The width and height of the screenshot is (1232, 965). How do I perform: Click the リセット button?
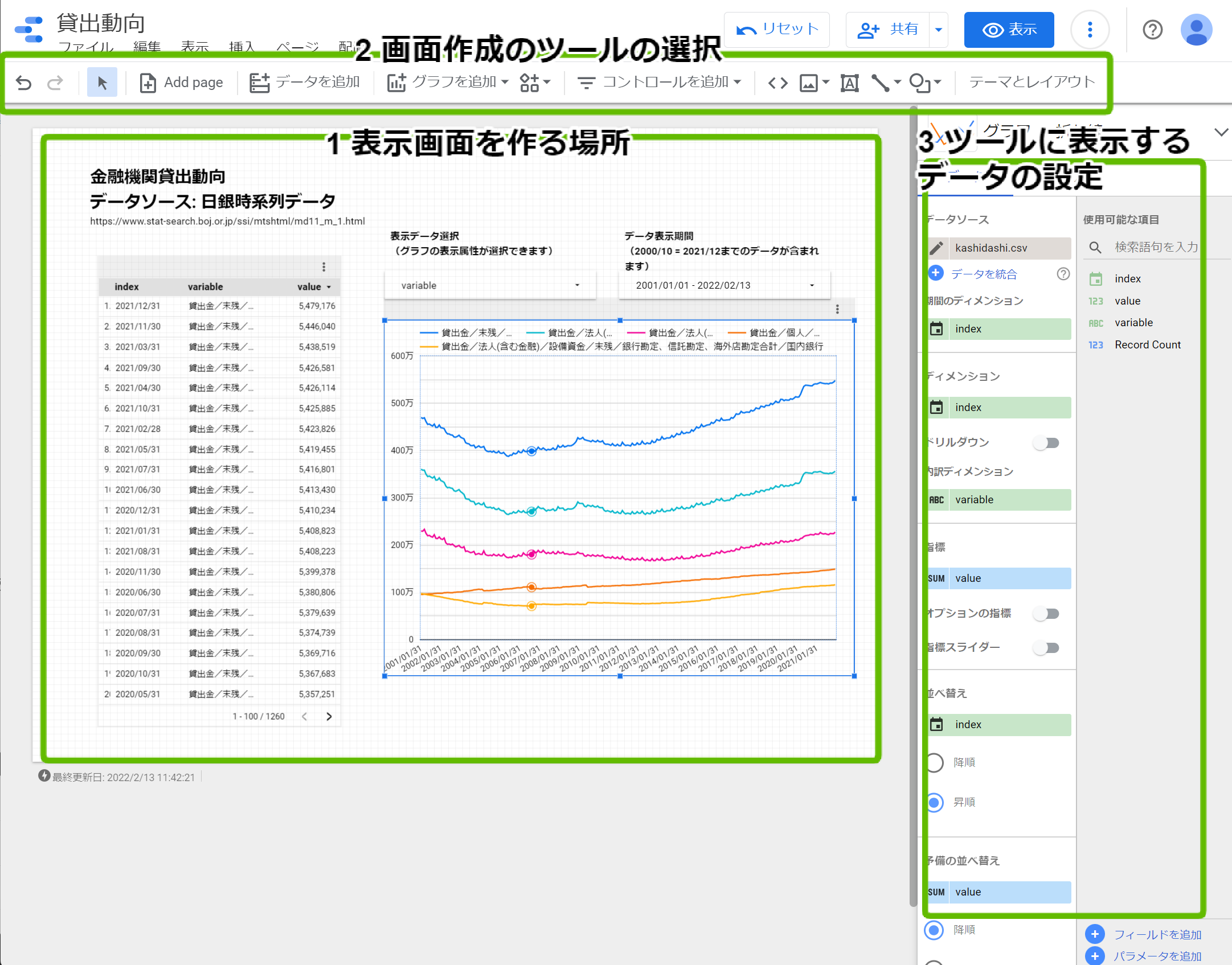(x=777, y=30)
